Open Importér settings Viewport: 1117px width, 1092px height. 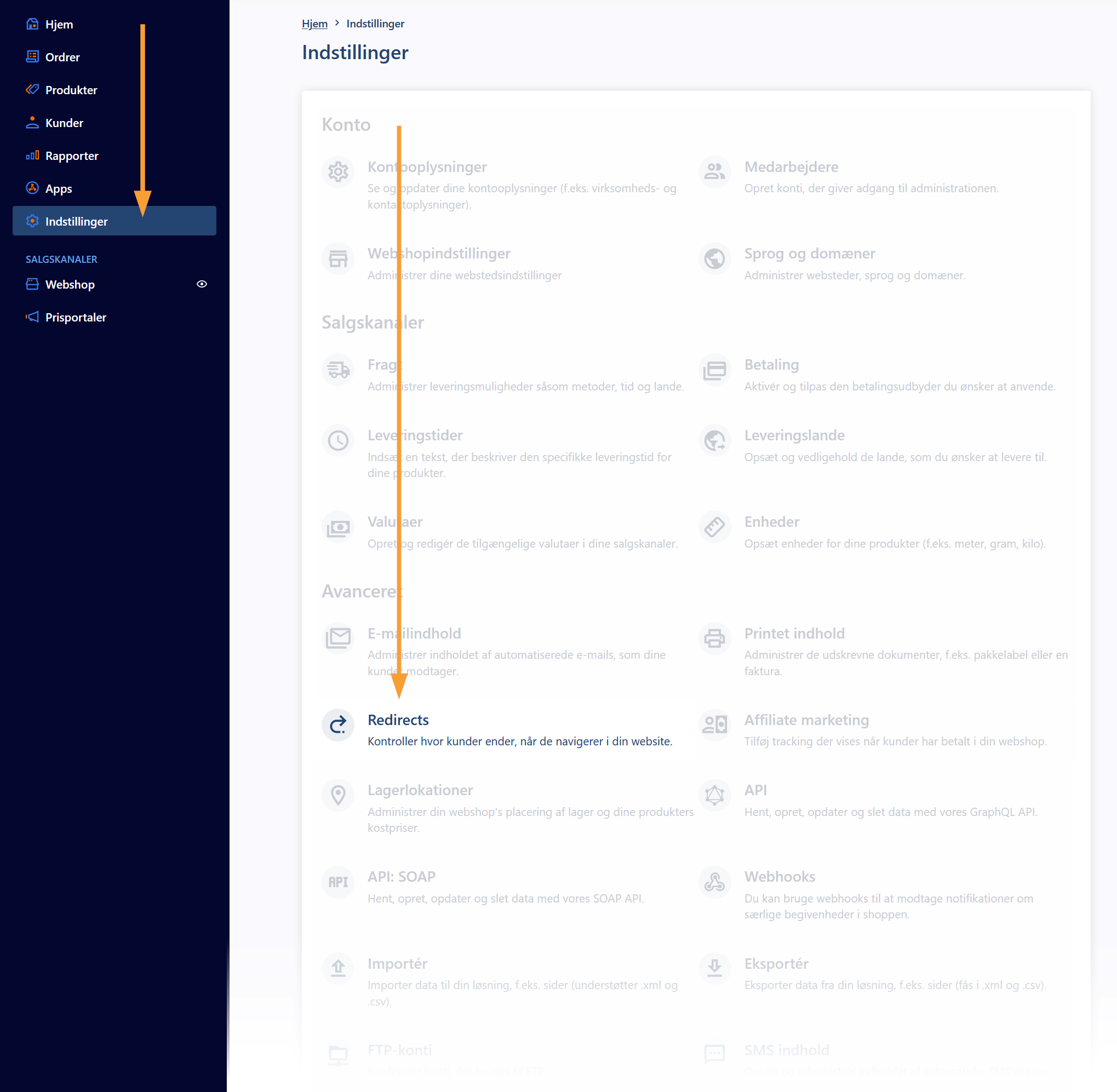[397, 963]
